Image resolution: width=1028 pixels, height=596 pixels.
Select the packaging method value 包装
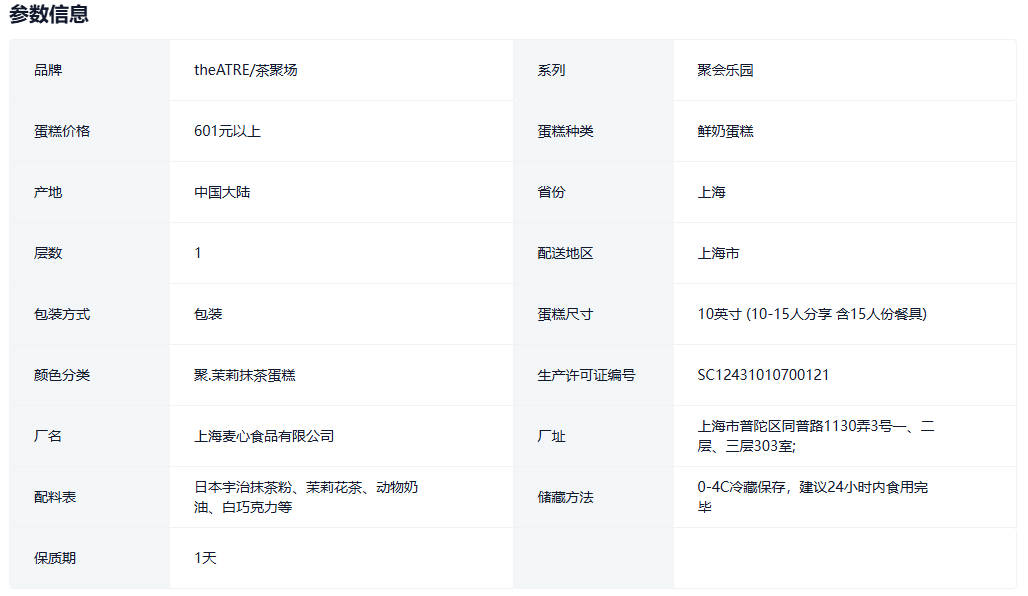[208, 314]
